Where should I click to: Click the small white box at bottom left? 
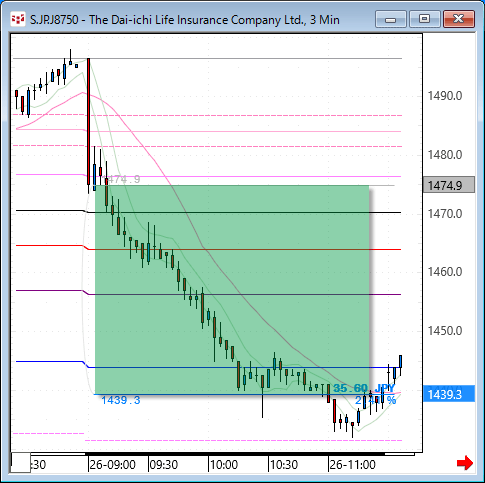coord(21,462)
